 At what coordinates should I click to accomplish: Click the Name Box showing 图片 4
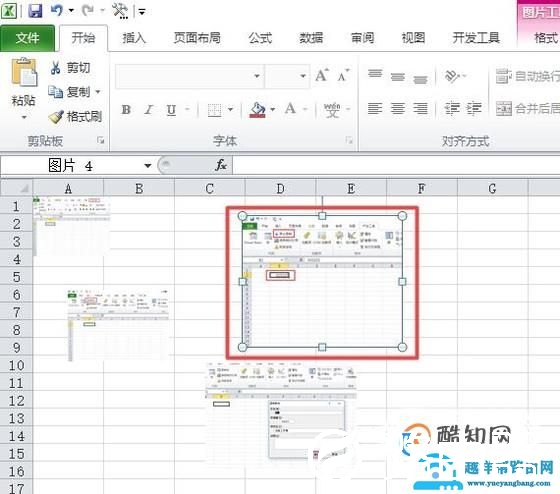pyautogui.click(x=71, y=166)
